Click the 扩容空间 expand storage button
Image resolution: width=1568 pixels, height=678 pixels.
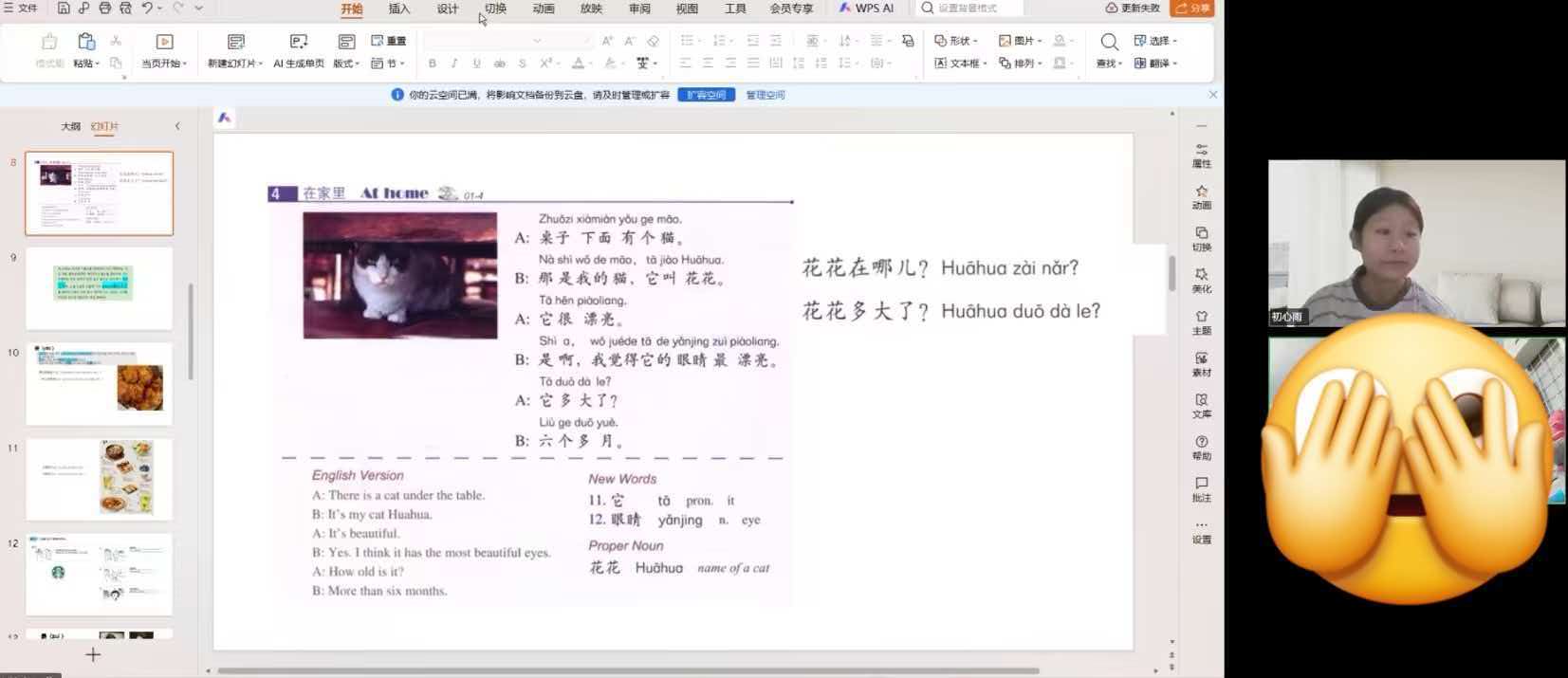coord(707,95)
